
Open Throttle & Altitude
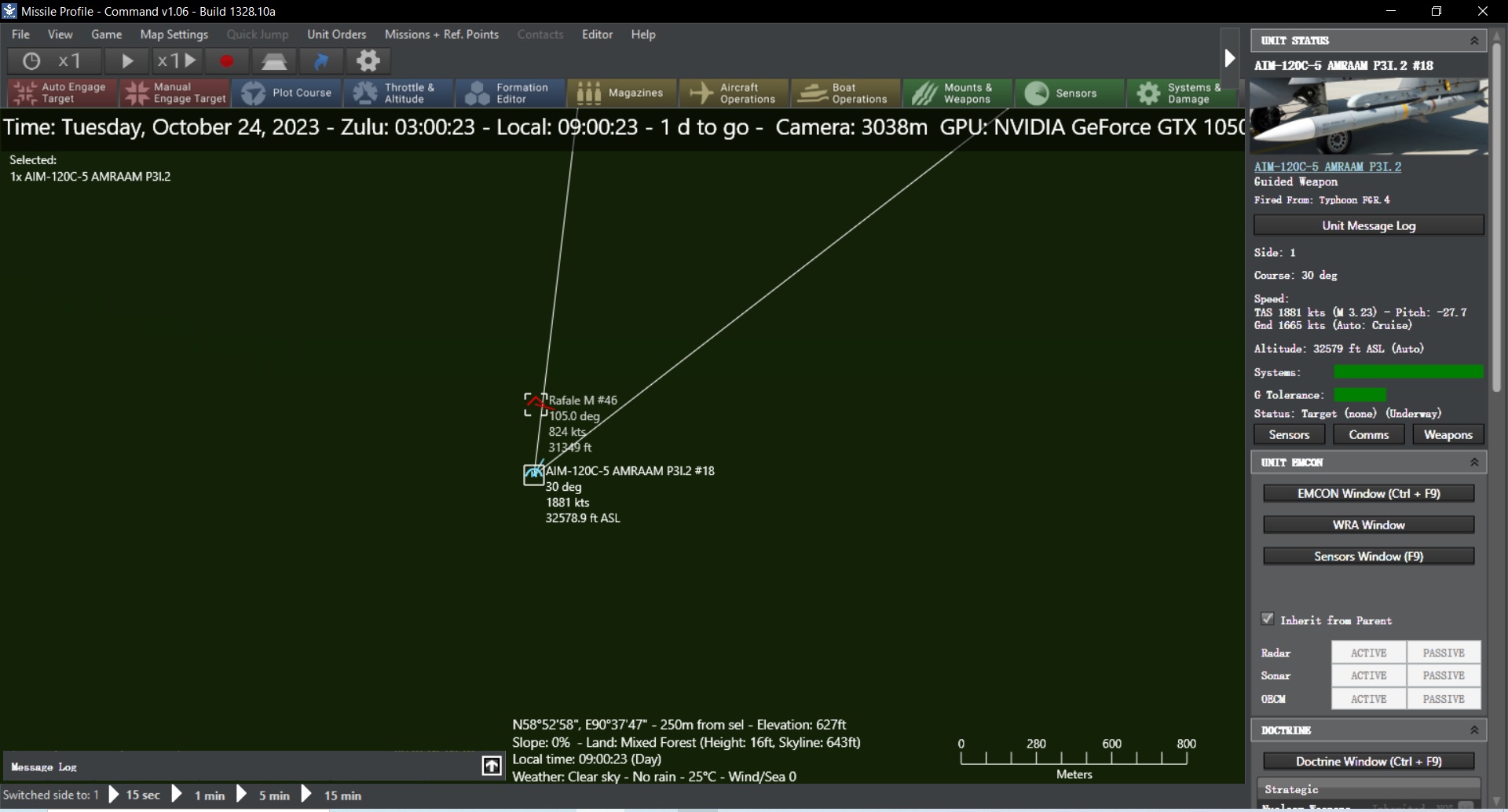pyautogui.click(x=398, y=93)
